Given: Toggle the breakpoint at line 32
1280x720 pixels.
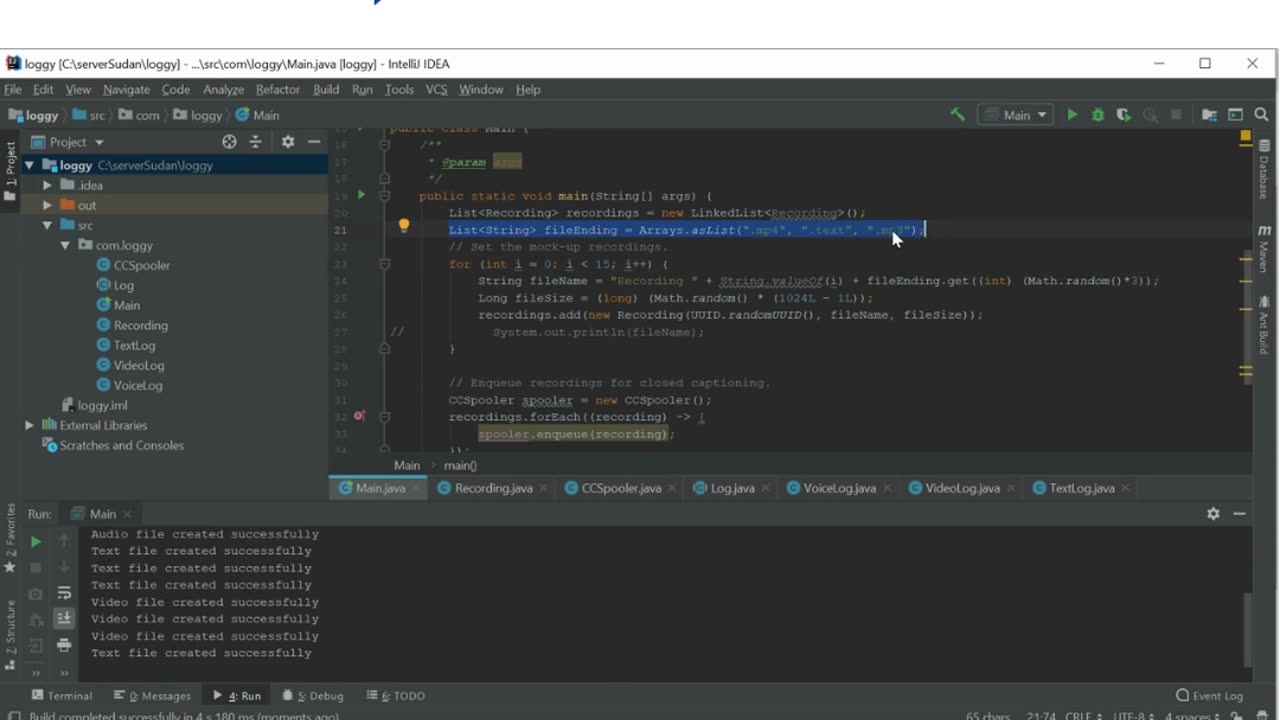Looking at the screenshot, I should [359, 416].
